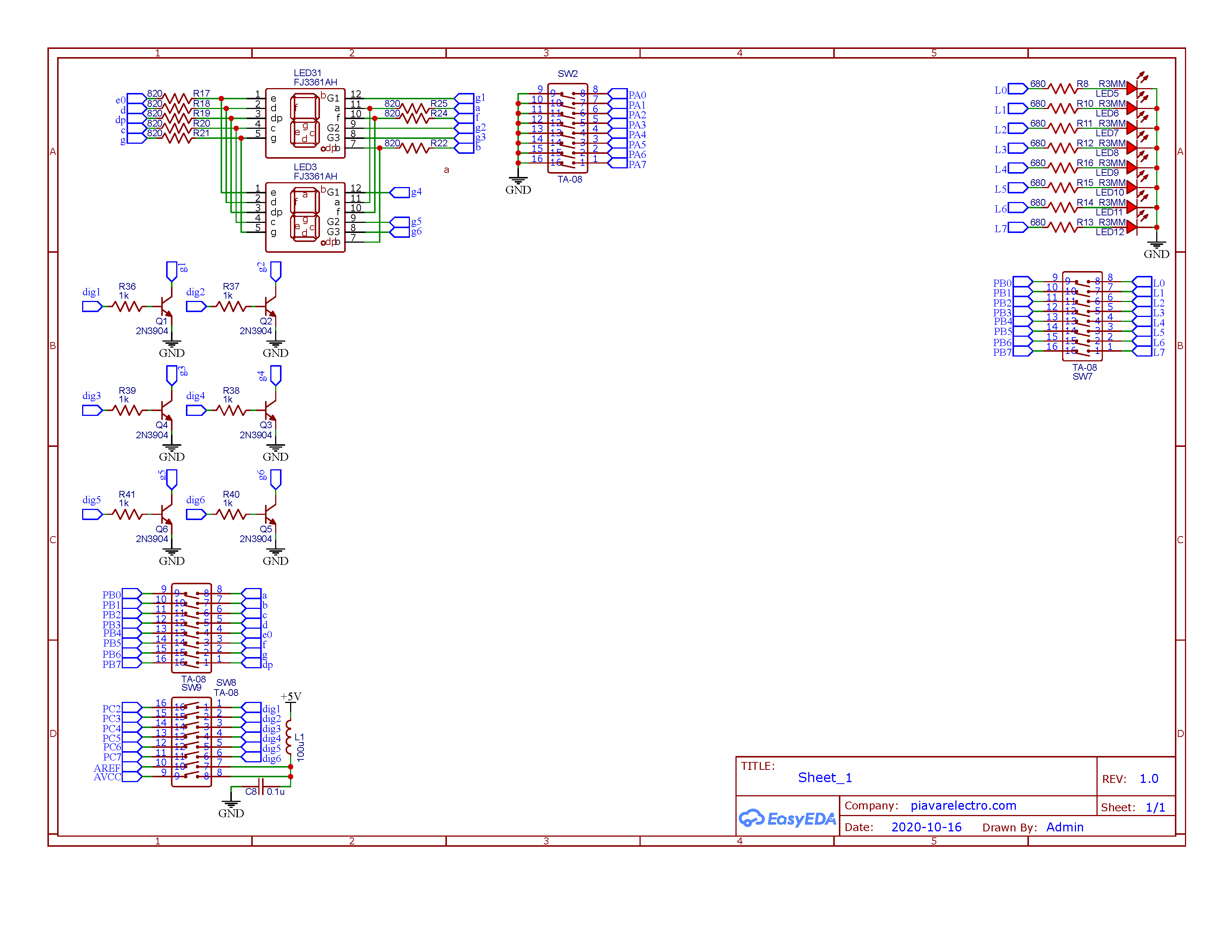The height and width of the screenshot is (952, 1232).
Task: Click the e0 port left of R17
Action: (x=137, y=98)
